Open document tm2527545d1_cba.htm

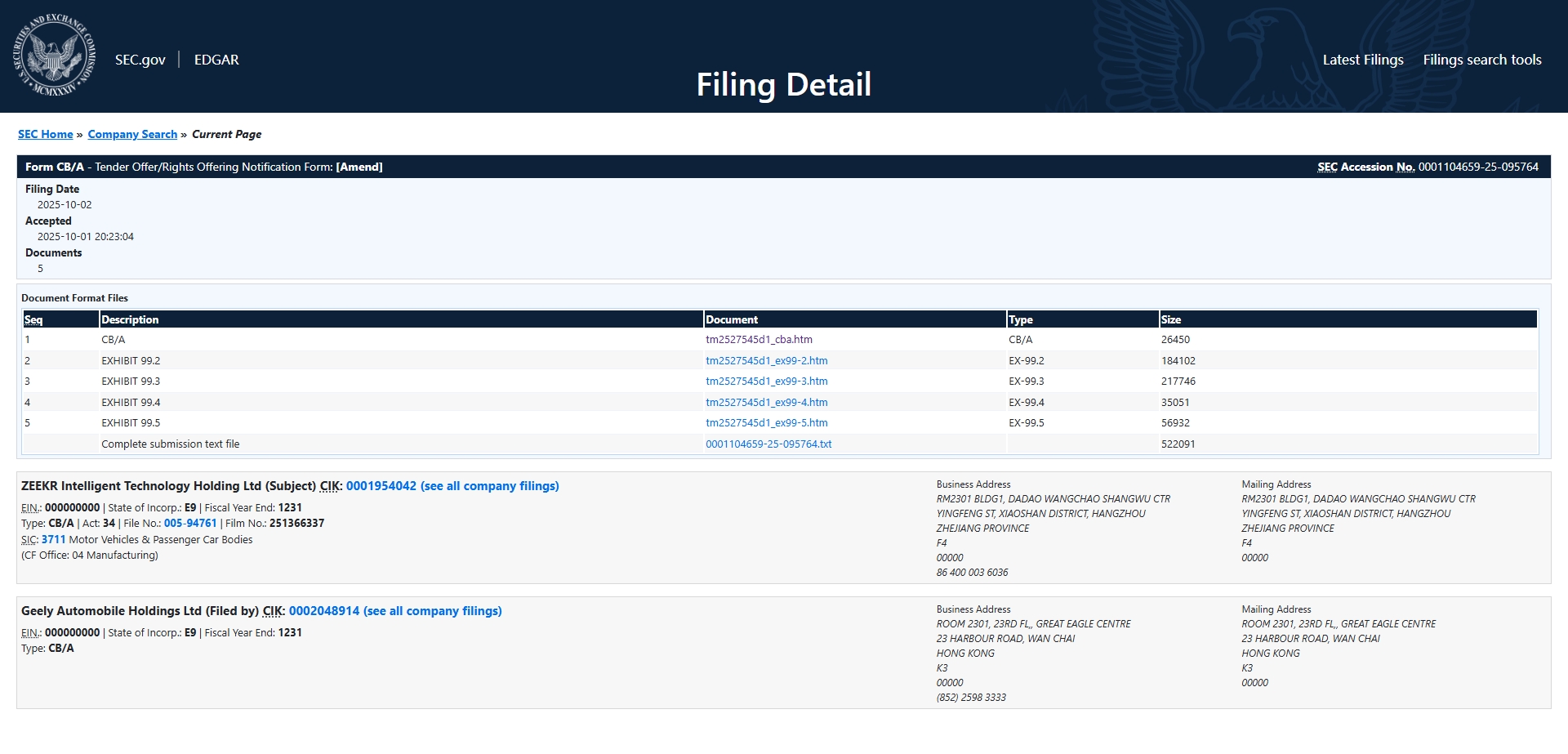point(759,340)
